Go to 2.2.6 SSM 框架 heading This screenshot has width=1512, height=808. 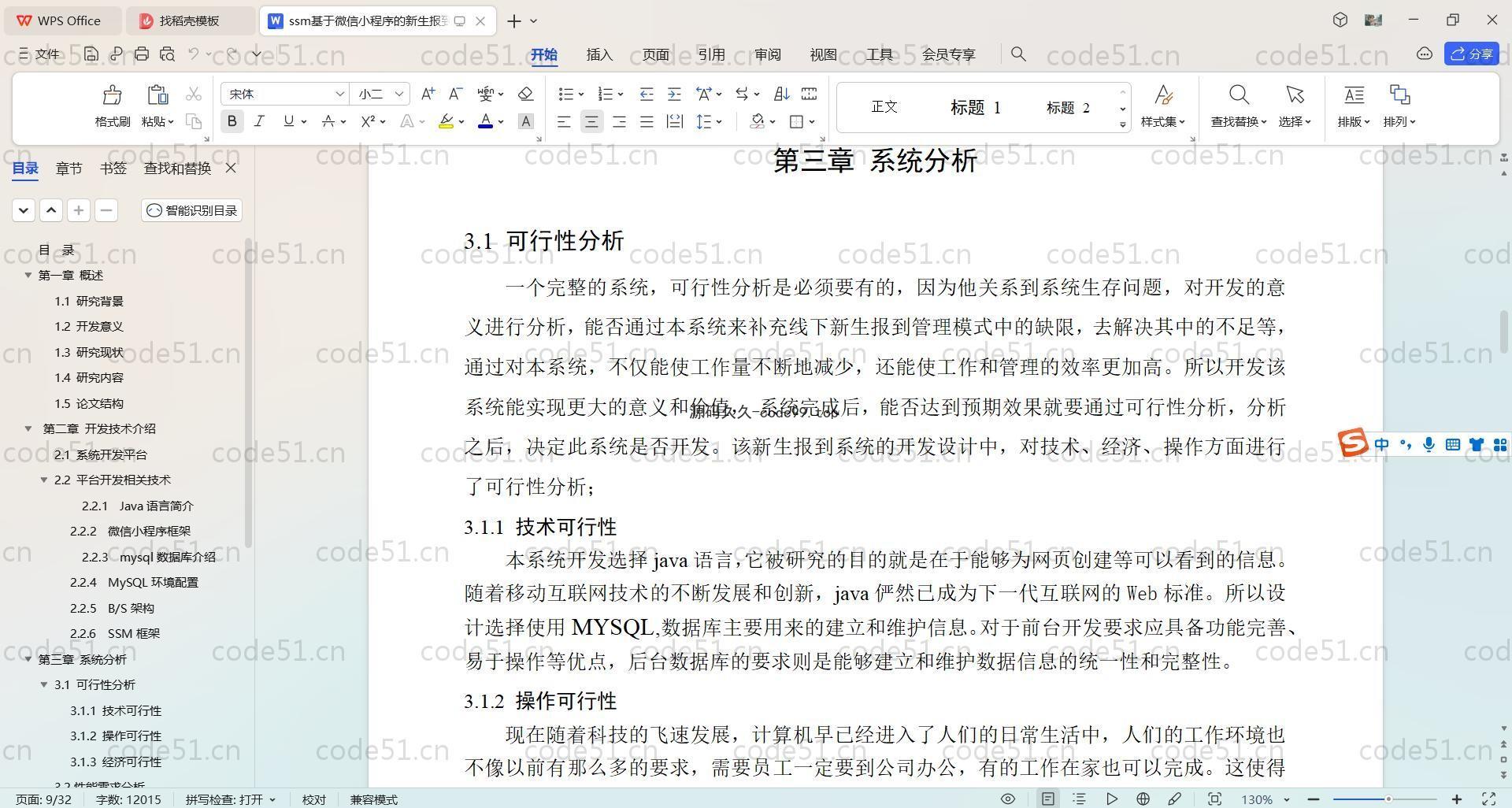tap(115, 633)
